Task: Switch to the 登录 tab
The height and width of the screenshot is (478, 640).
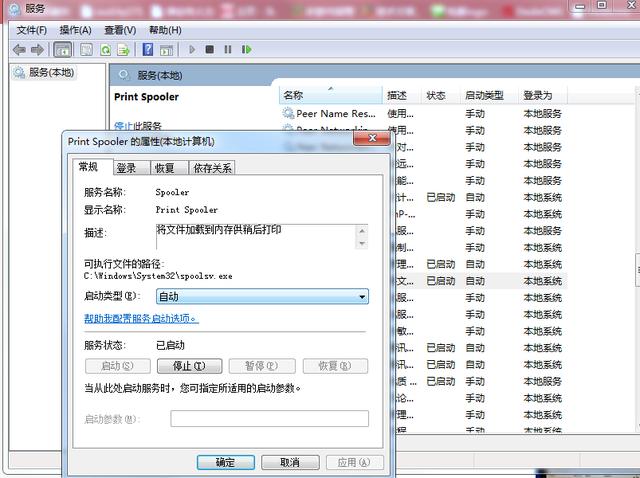Action: coord(131,168)
